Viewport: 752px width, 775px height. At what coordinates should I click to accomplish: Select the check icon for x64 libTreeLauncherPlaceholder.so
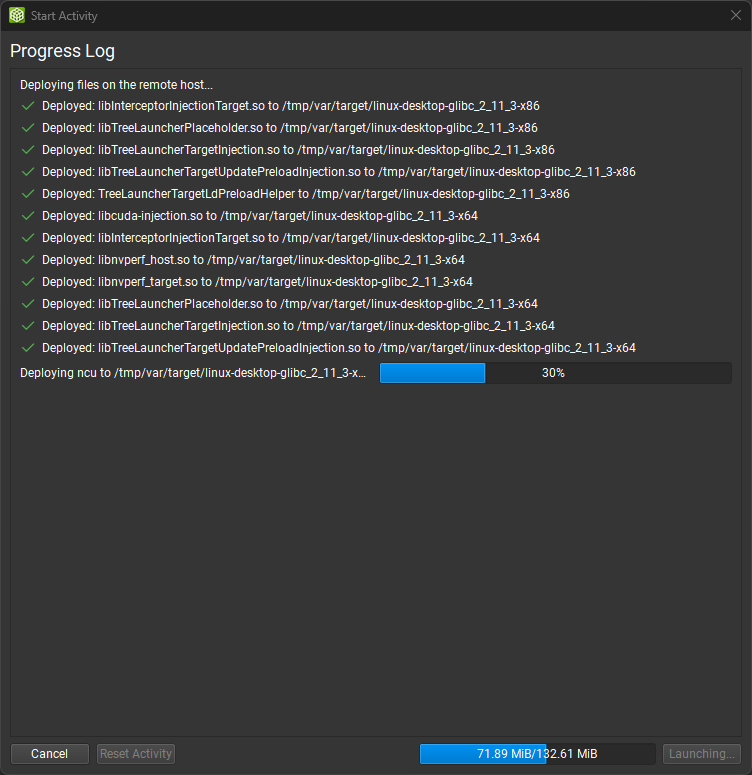(x=28, y=304)
